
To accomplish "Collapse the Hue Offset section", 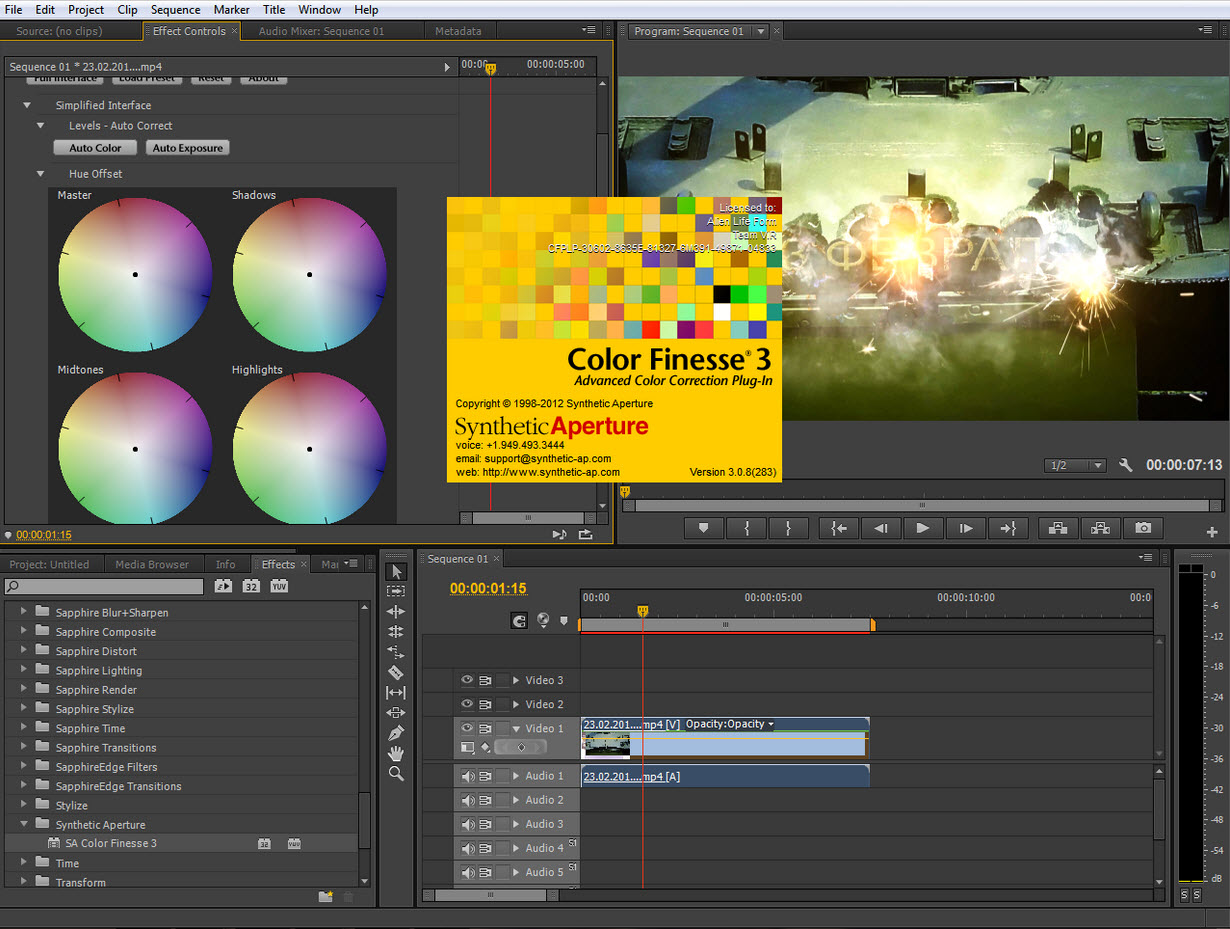I will point(41,173).
